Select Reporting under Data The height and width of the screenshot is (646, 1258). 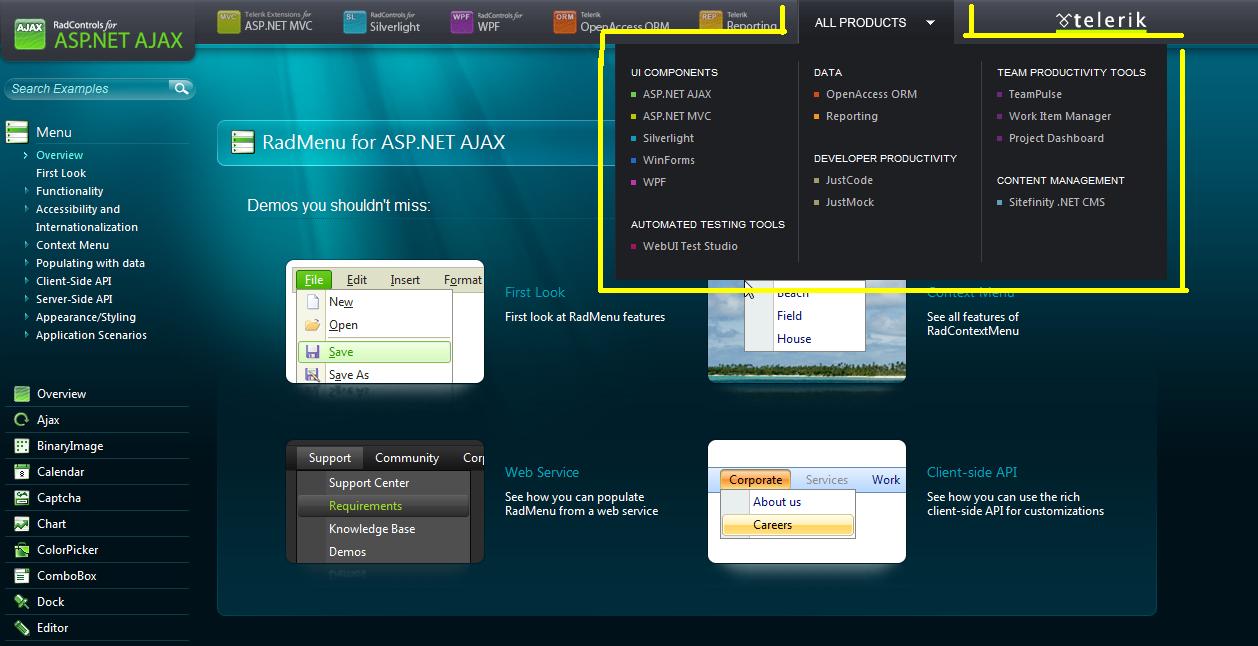coord(852,116)
